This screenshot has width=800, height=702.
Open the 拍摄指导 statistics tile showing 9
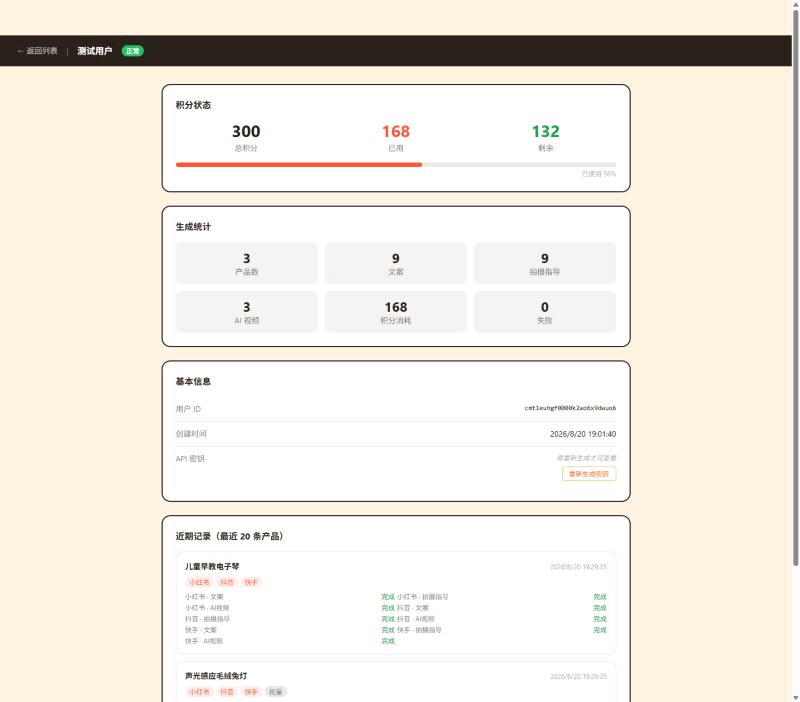click(x=545, y=263)
